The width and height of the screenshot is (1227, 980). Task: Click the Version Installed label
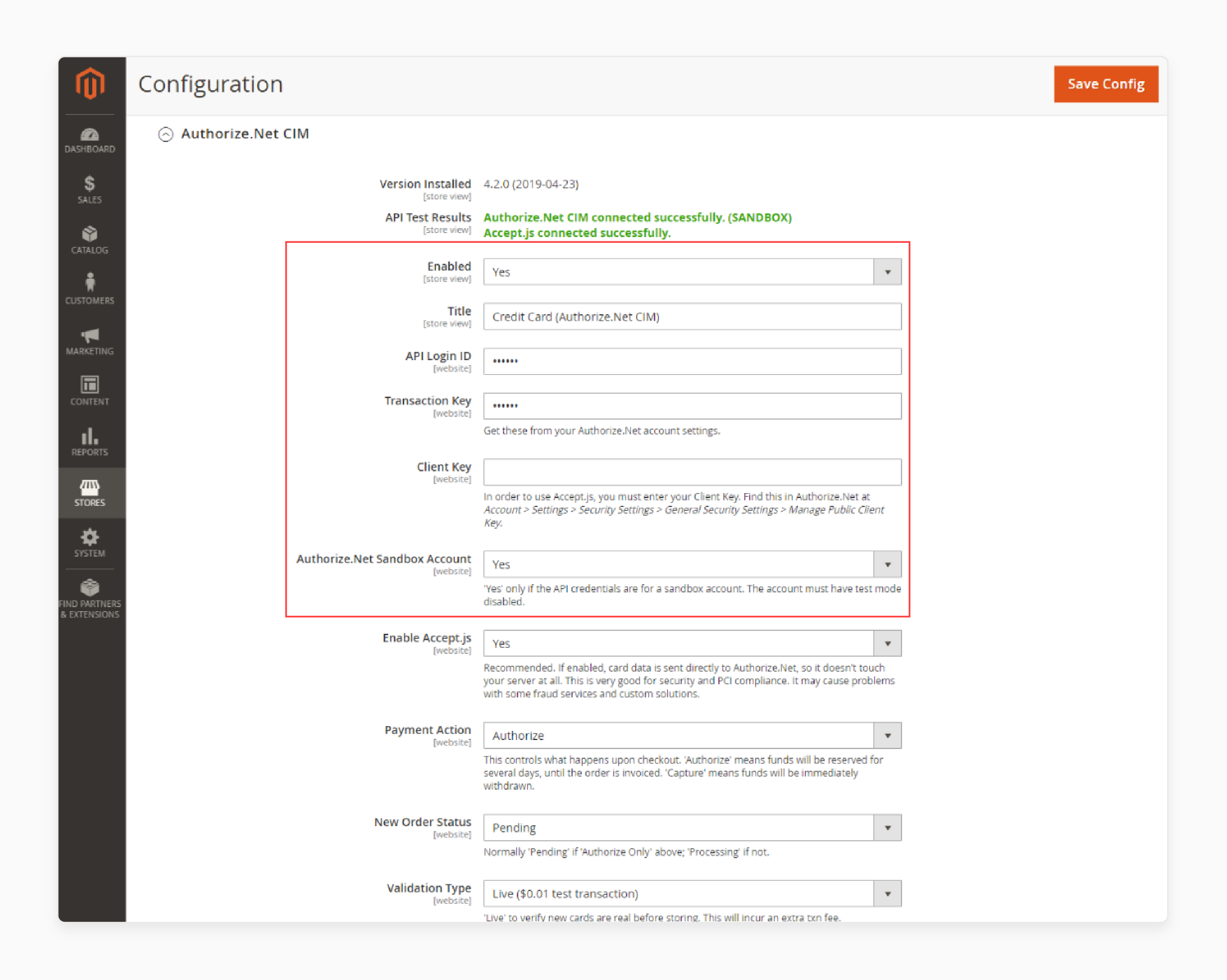pyautogui.click(x=425, y=184)
